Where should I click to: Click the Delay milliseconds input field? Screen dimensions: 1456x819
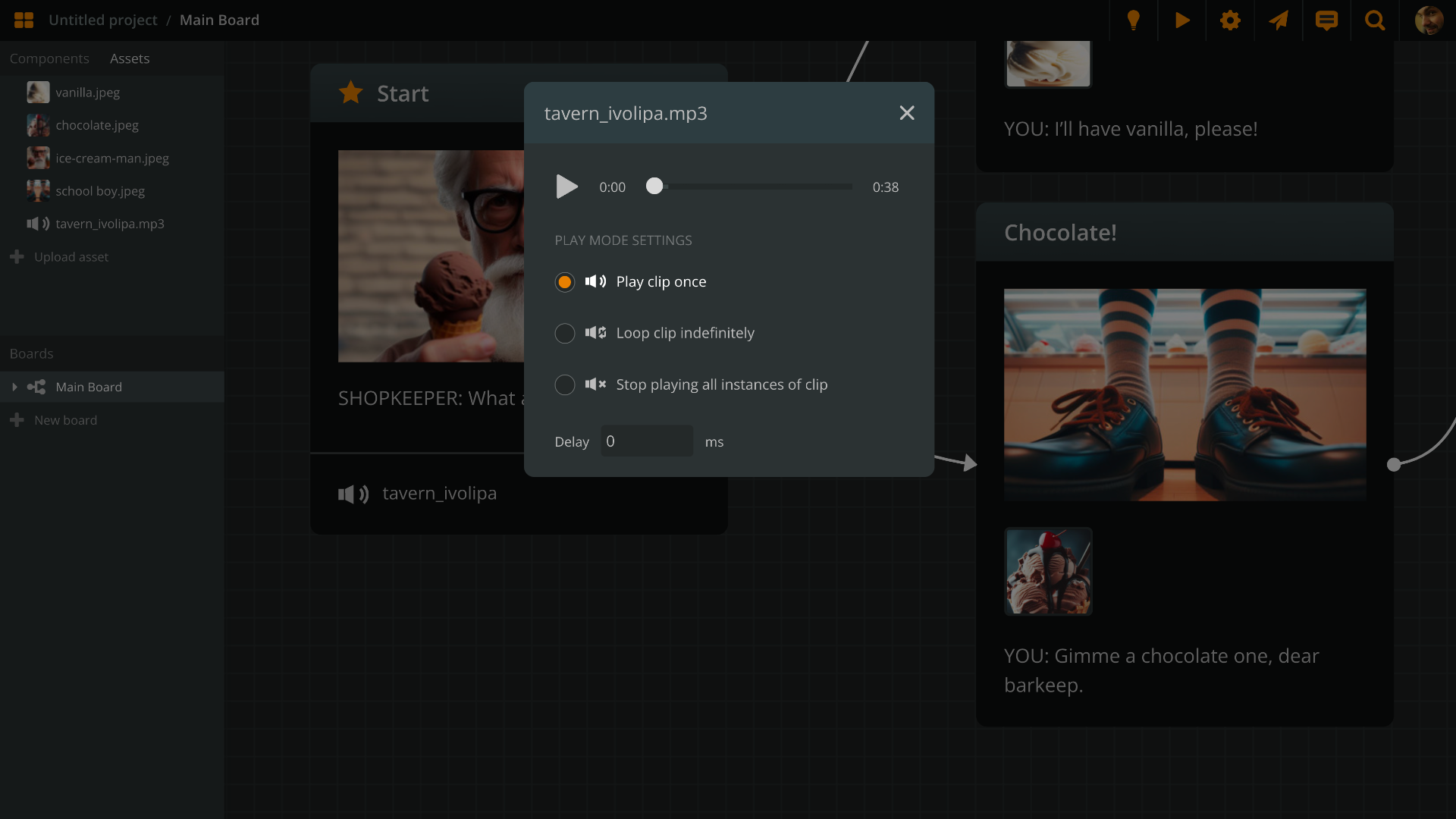tap(646, 441)
